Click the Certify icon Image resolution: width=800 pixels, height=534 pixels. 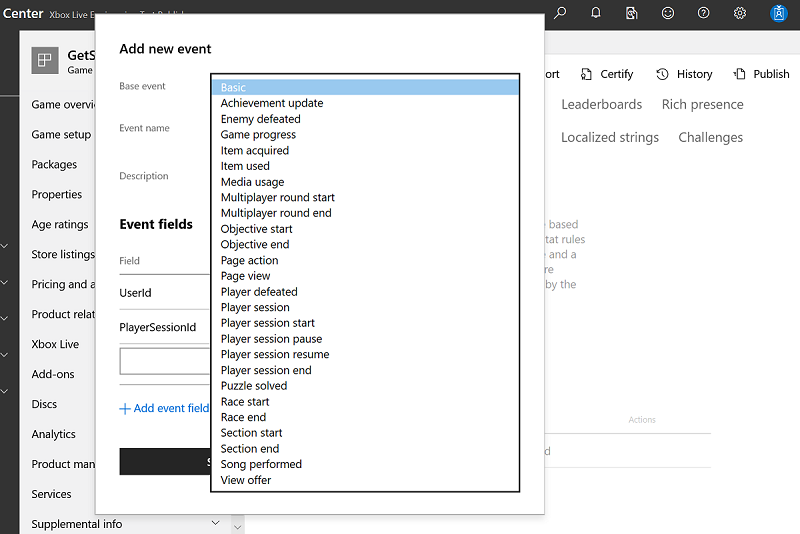pyautogui.click(x=586, y=74)
